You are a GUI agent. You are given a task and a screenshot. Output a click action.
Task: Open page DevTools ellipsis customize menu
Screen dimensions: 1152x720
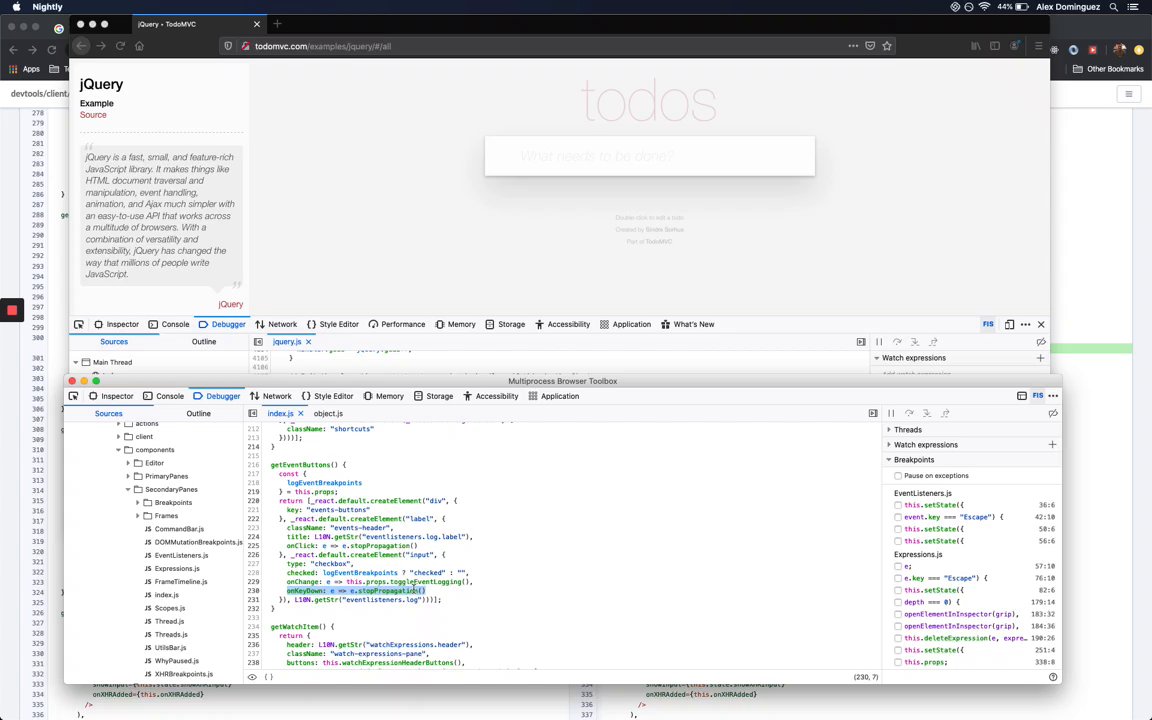pos(1026,324)
